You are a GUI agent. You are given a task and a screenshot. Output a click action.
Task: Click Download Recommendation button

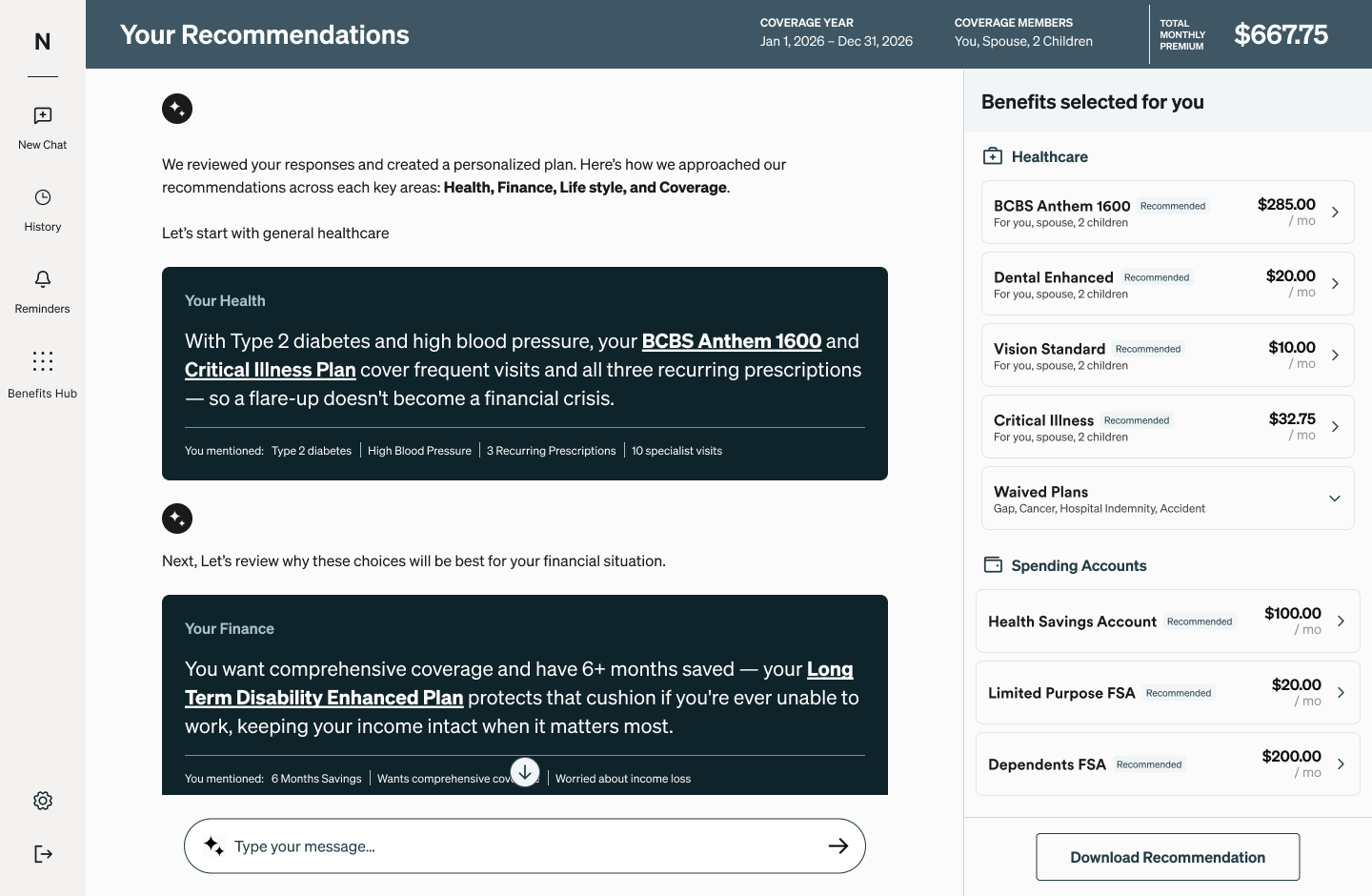pyautogui.click(x=1168, y=857)
